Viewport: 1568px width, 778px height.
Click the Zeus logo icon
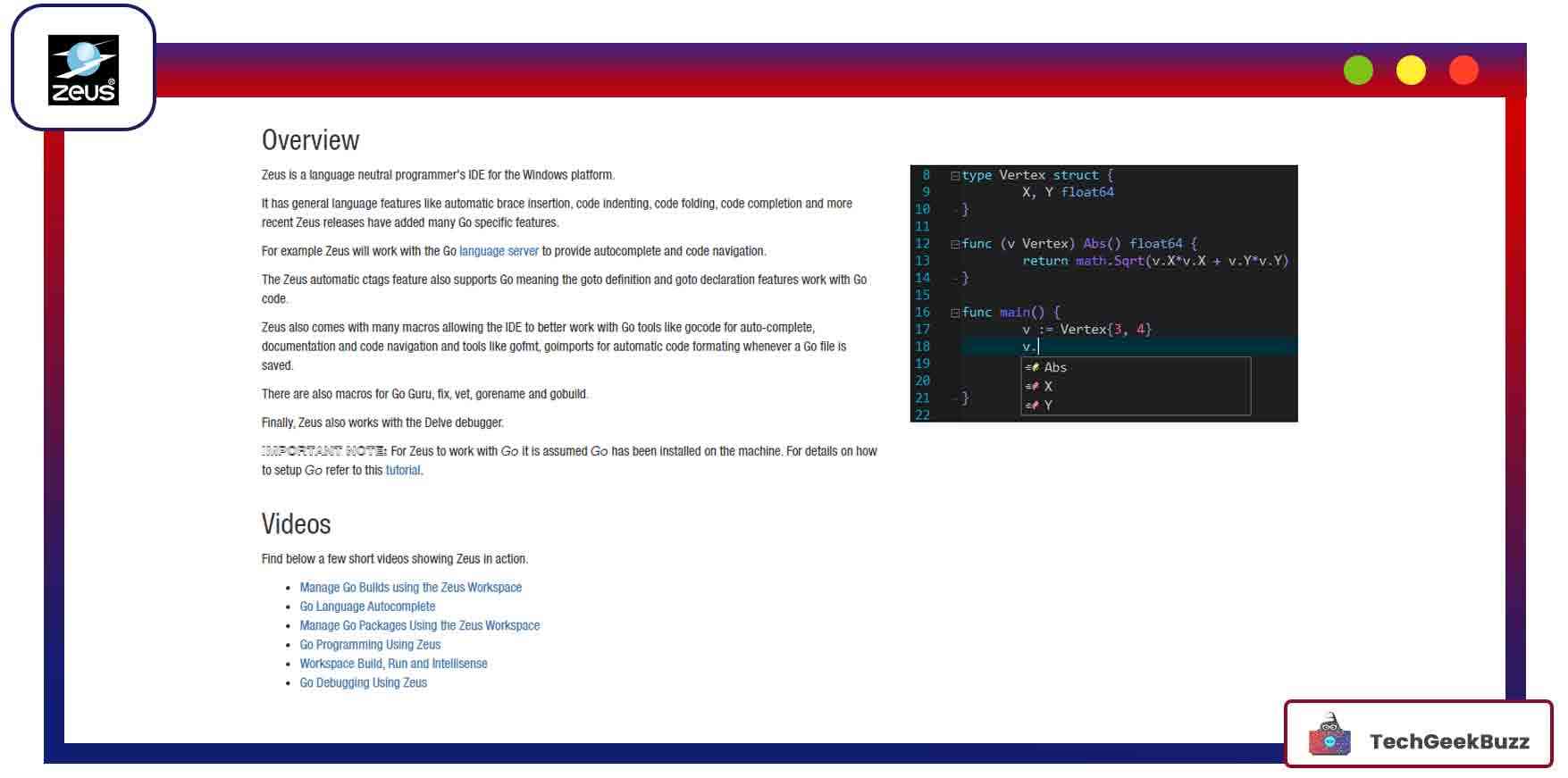pyautogui.click(x=83, y=70)
